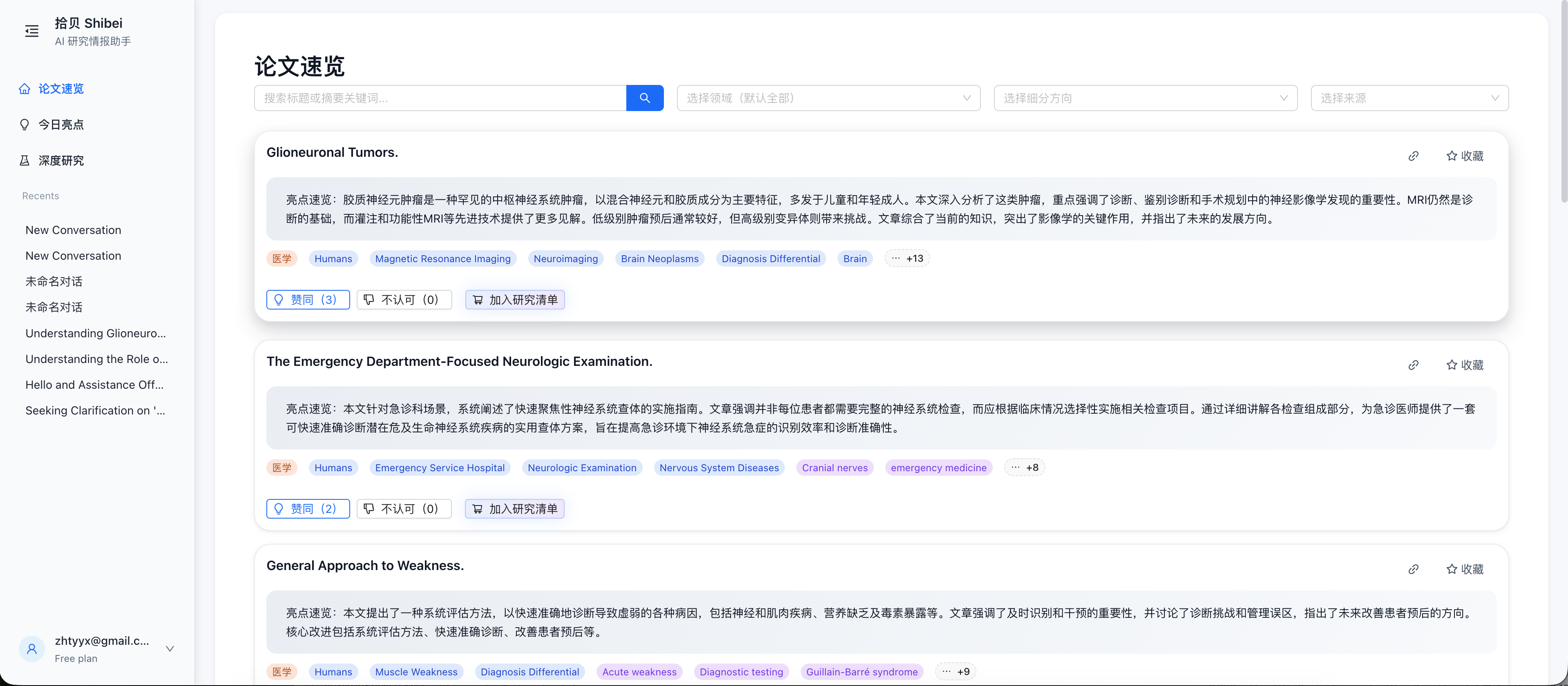
Task: Click the 拾贝 Shibei app title
Action: 88,23
